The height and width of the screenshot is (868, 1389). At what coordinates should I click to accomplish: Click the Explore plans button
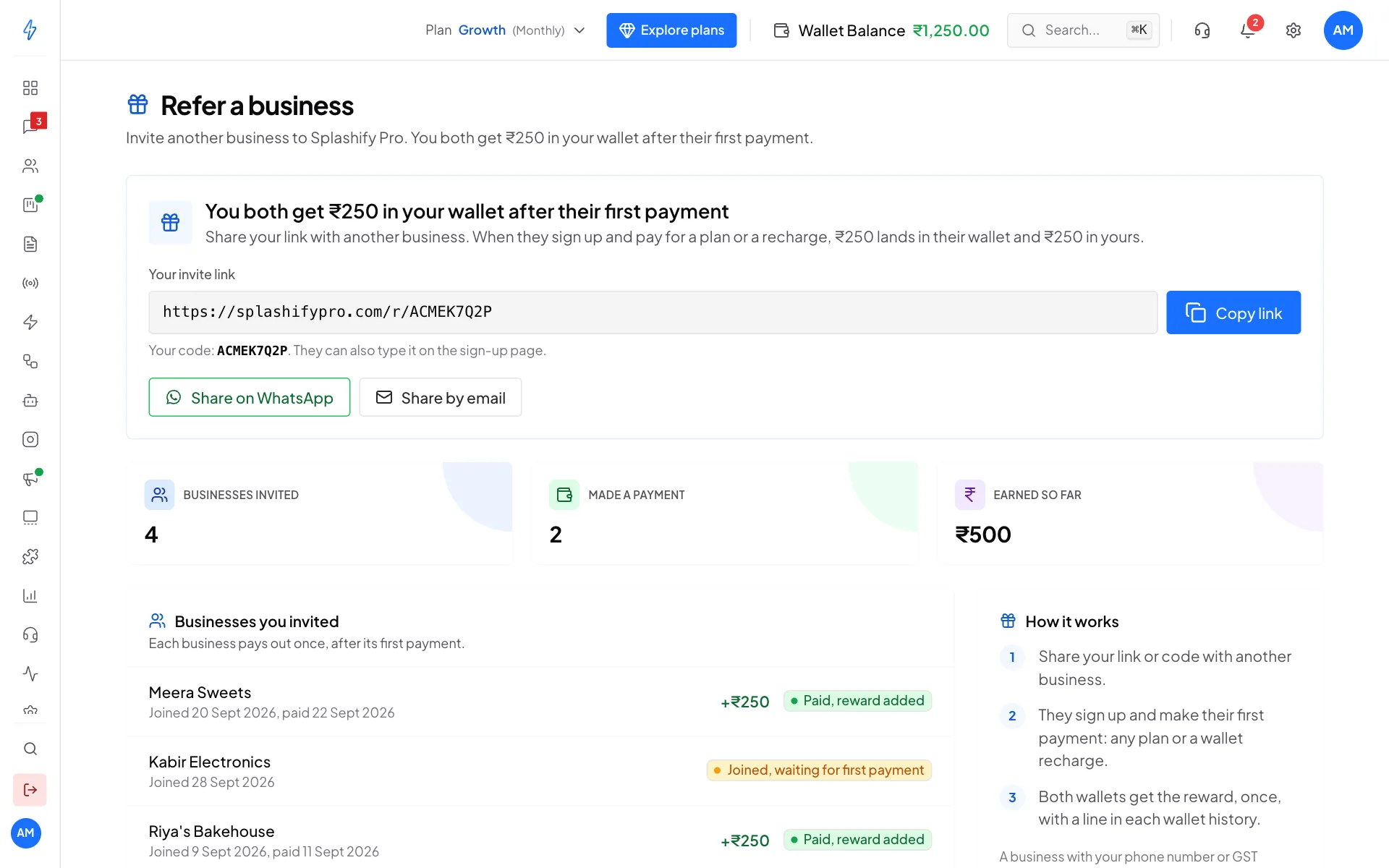point(671,30)
